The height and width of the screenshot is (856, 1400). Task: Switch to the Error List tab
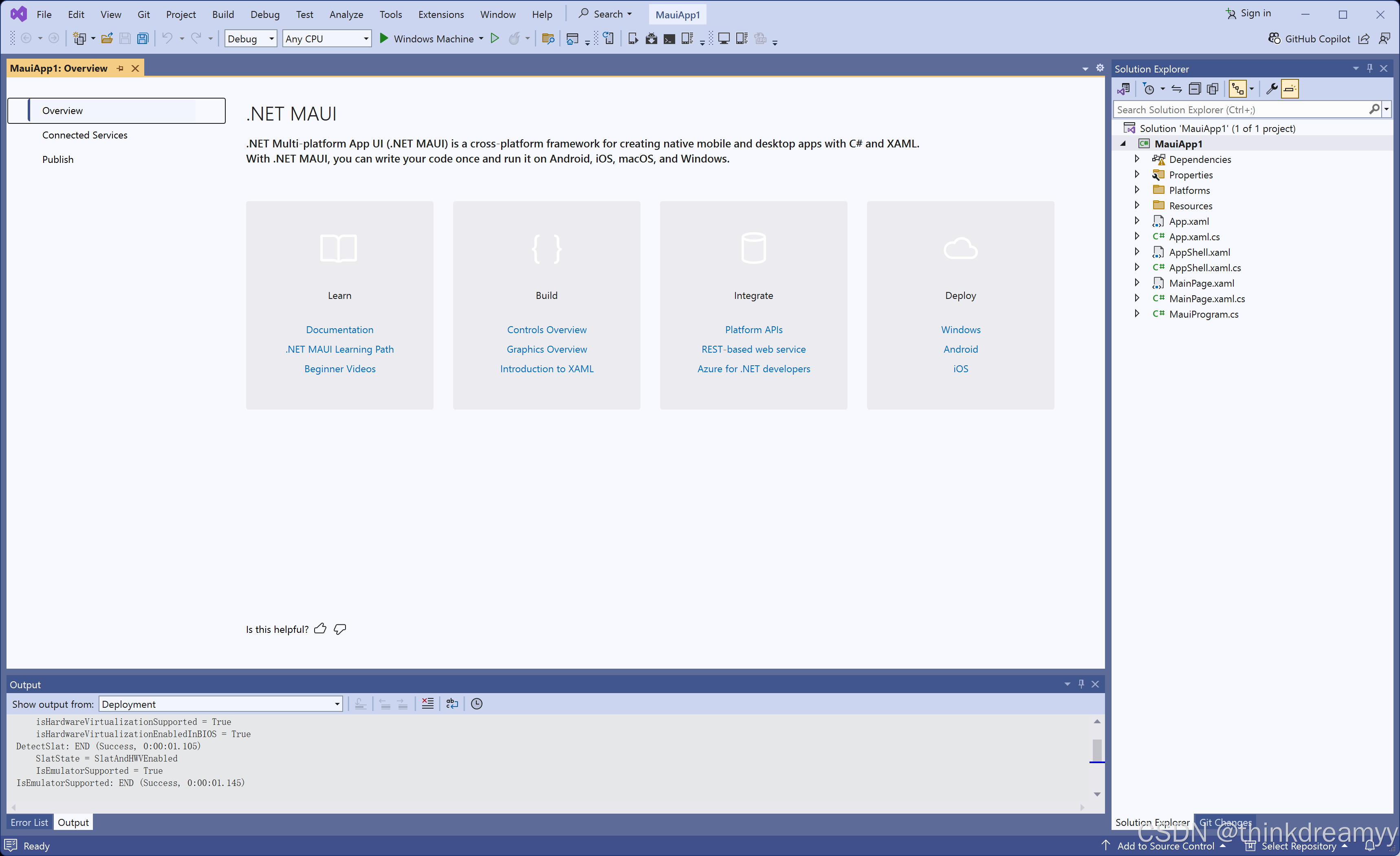(30, 822)
